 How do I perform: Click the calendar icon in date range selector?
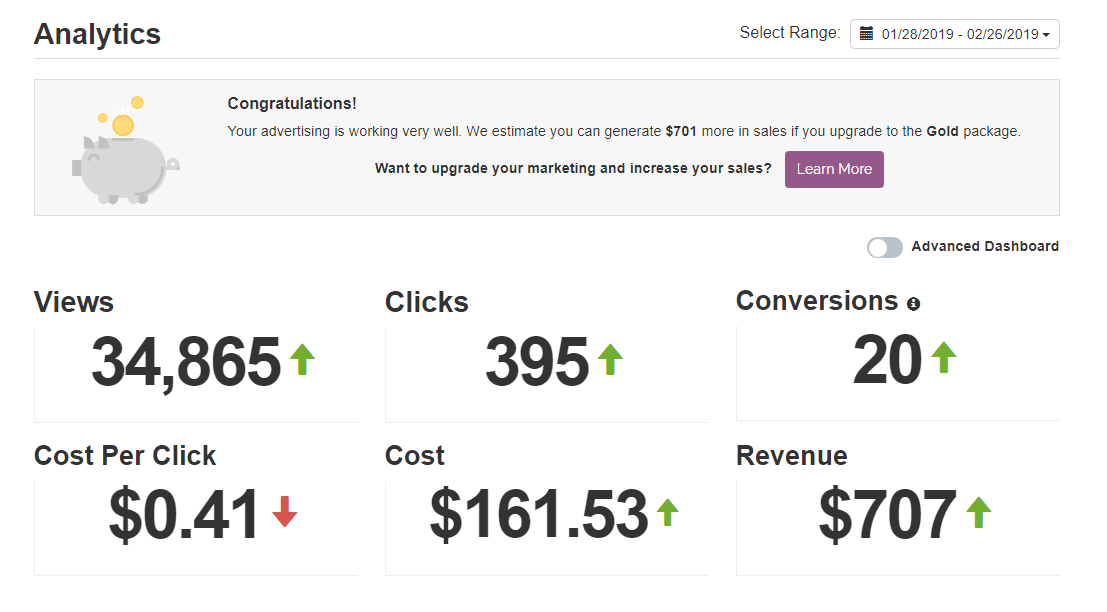coord(866,33)
